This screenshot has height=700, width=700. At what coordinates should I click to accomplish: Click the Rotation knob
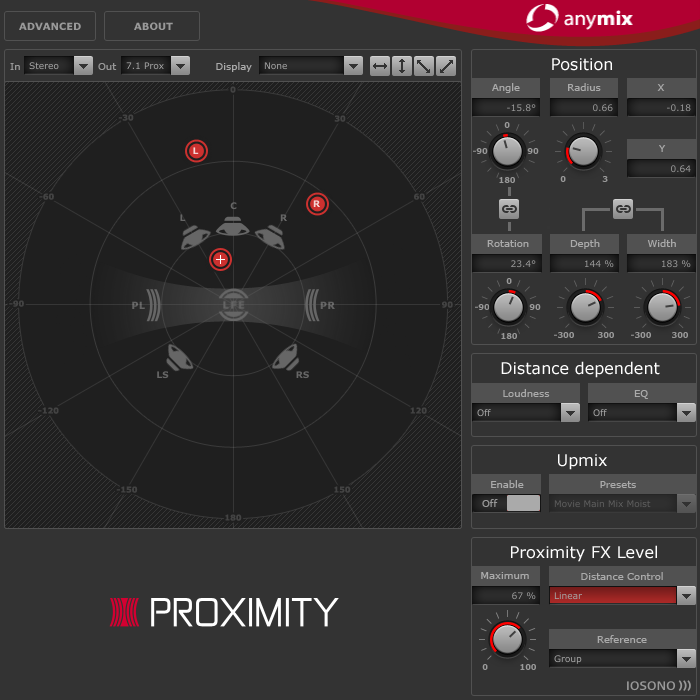tap(508, 307)
